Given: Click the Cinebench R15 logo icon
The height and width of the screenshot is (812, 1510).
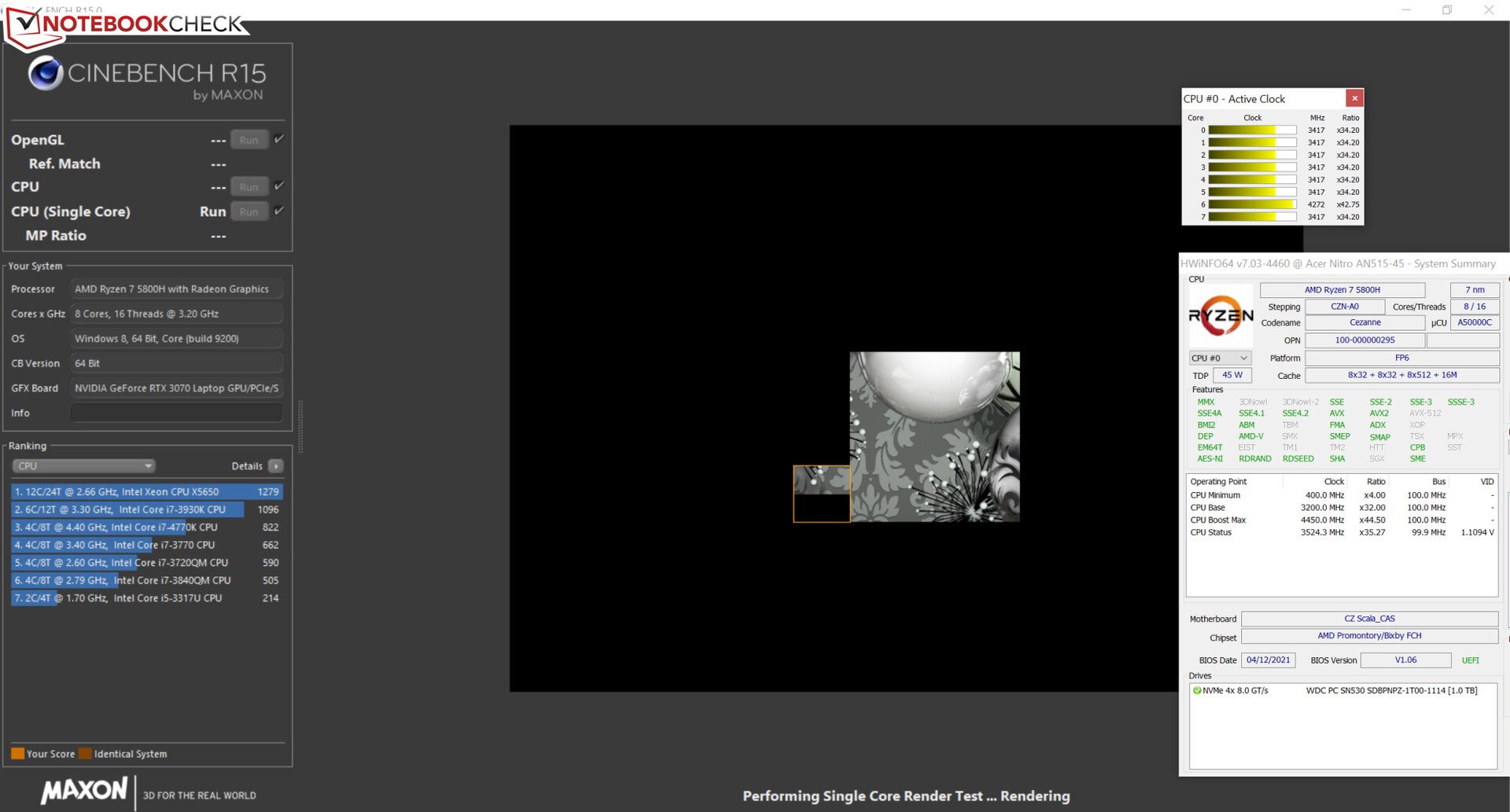Looking at the screenshot, I should [46, 73].
